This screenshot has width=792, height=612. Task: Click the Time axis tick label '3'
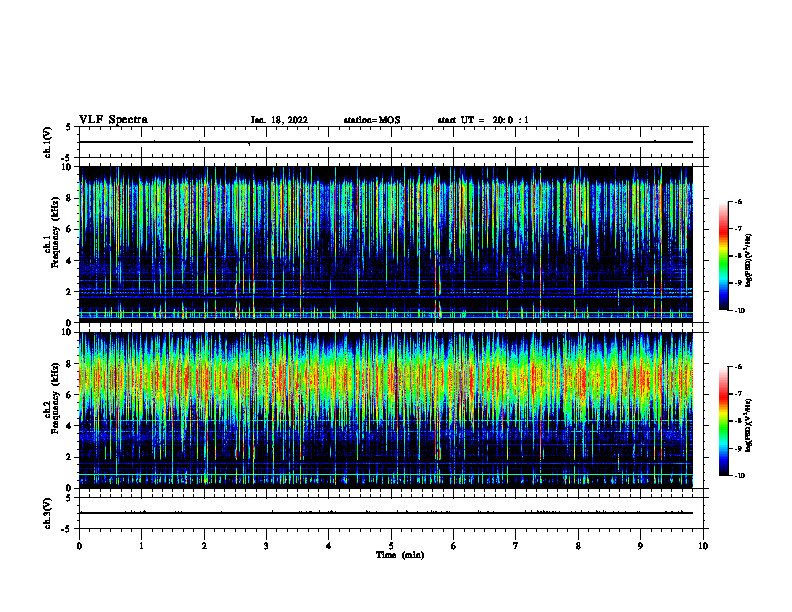click(x=266, y=546)
